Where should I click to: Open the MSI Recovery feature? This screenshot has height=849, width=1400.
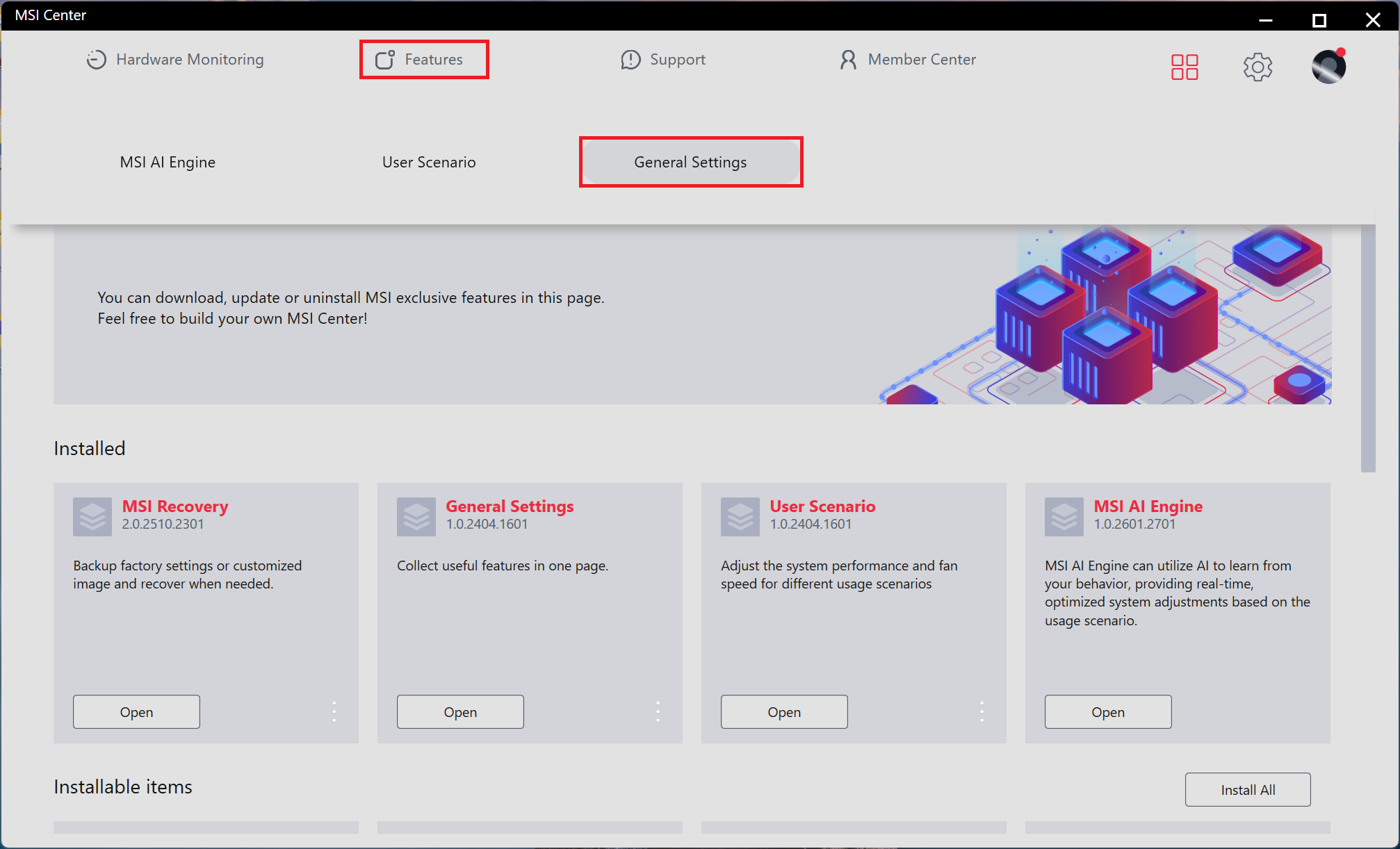pos(136,711)
